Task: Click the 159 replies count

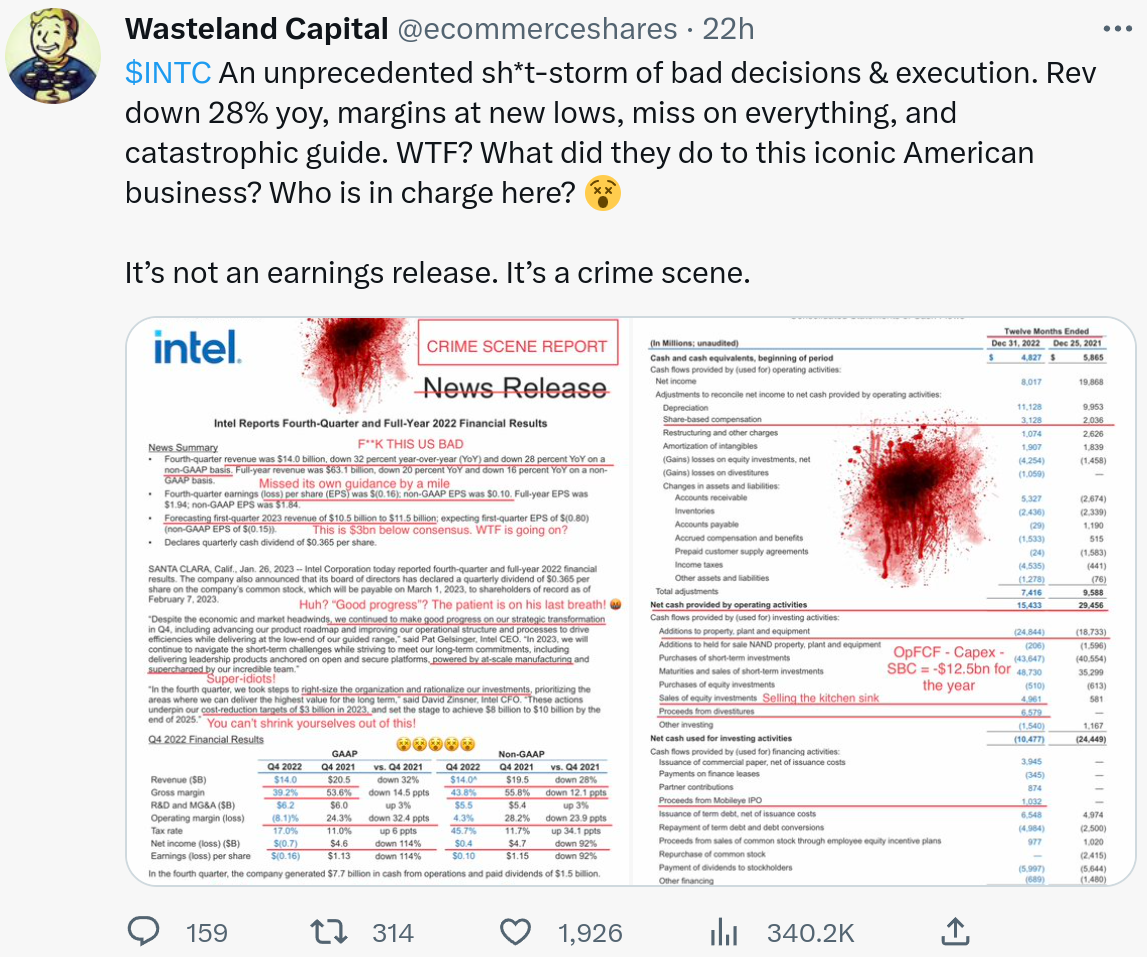Action: tap(206, 933)
